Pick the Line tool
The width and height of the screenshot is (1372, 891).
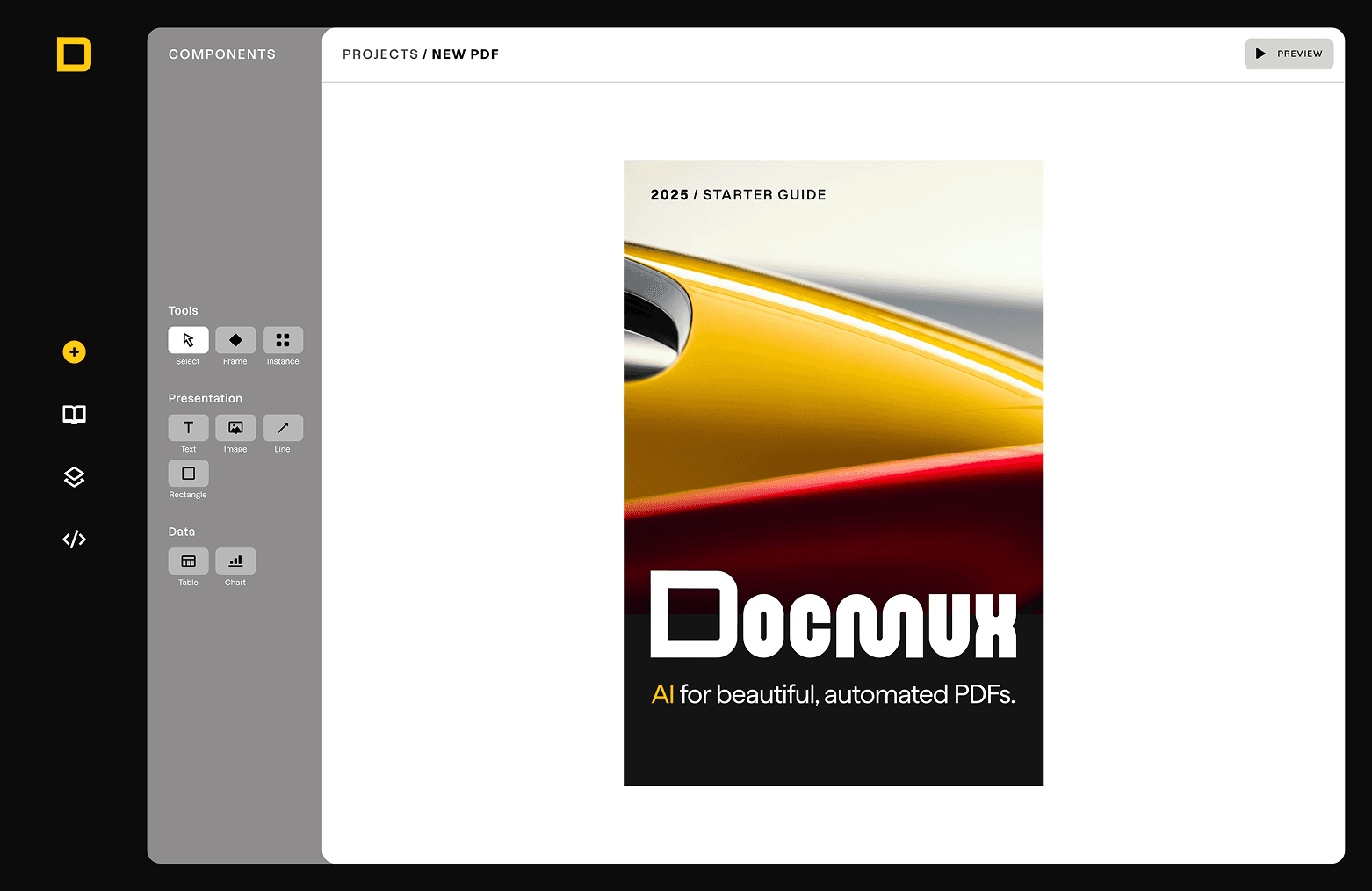[x=283, y=428]
